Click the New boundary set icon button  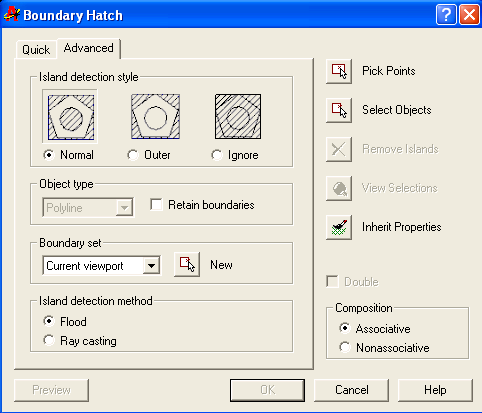pos(187,264)
